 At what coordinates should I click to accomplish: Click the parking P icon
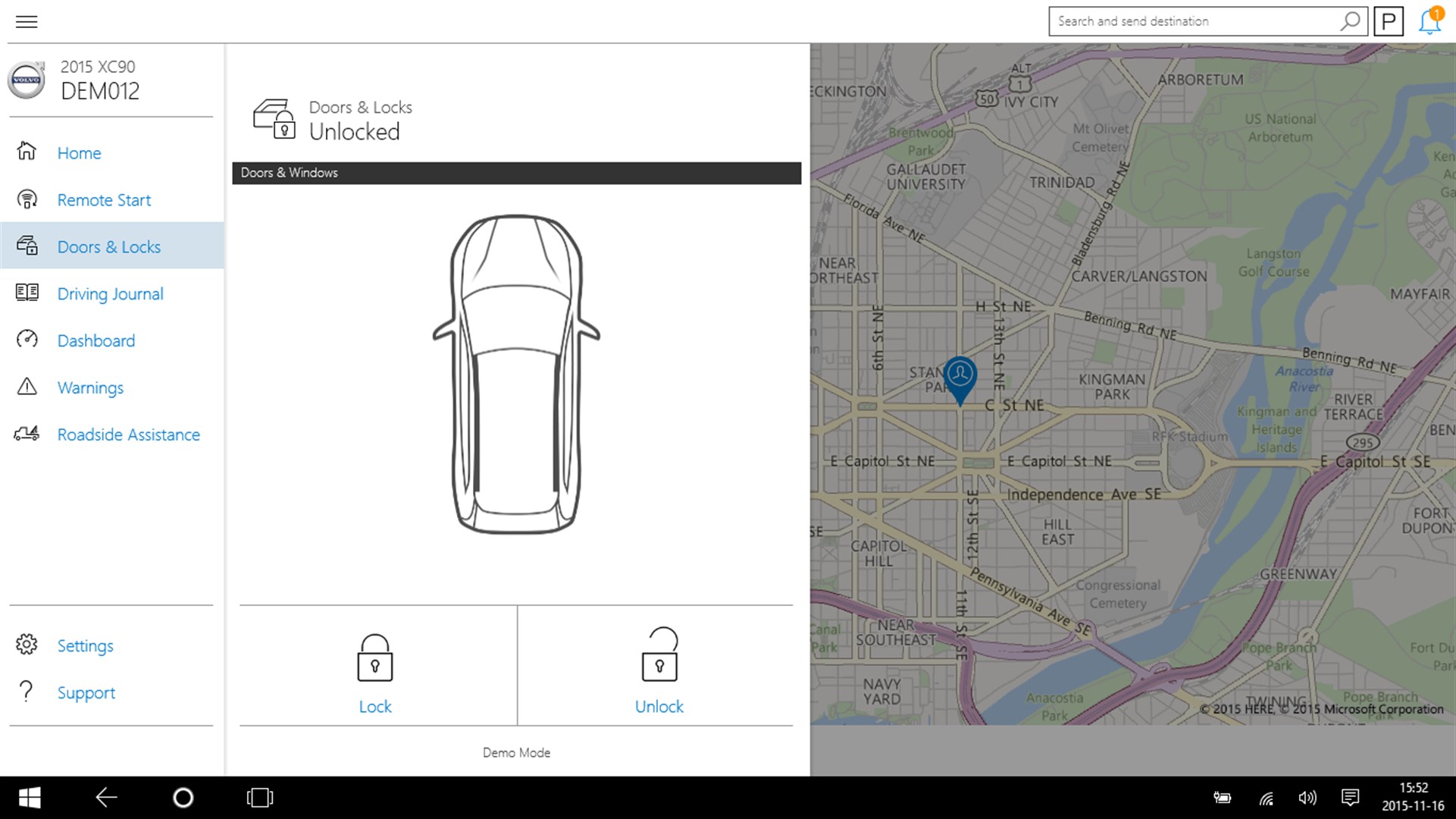coord(1389,21)
